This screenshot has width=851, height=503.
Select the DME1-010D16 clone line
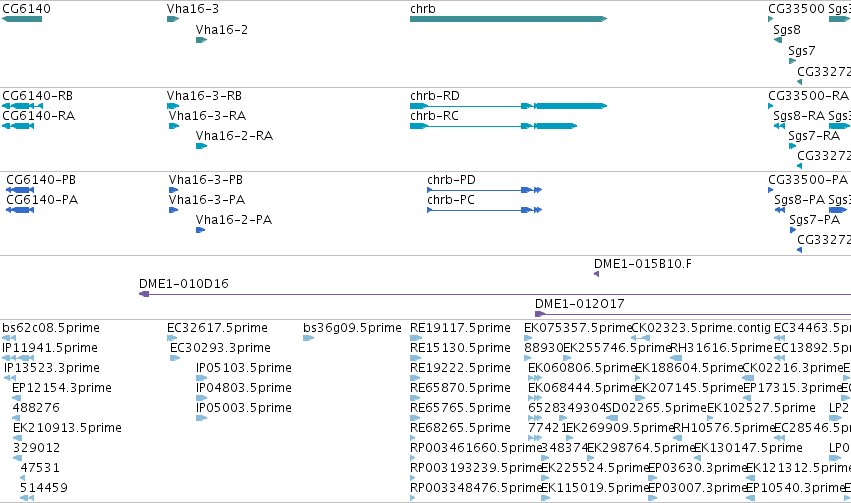pos(495,294)
